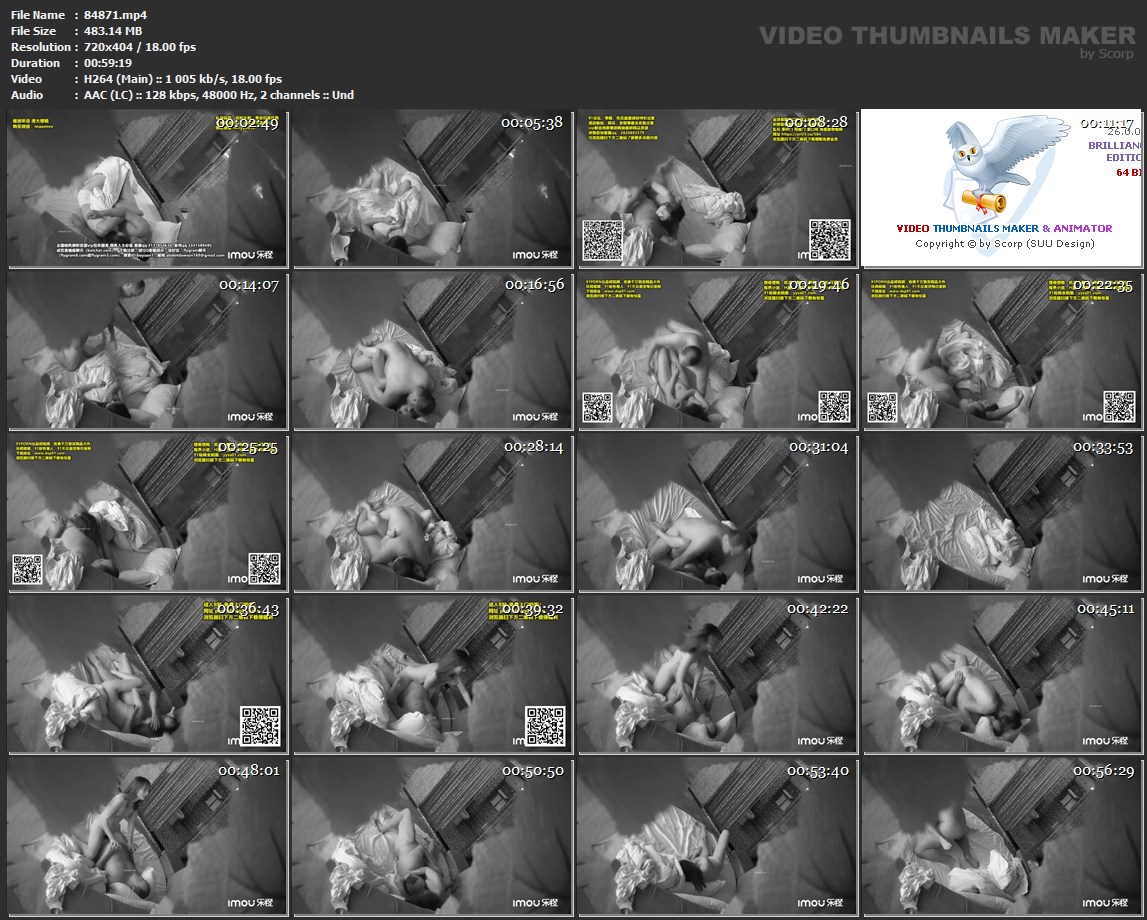The height and width of the screenshot is (920, 1147).
Task: Select the thumbnail stamped 00:33:53
Action: pos(1001,513)
